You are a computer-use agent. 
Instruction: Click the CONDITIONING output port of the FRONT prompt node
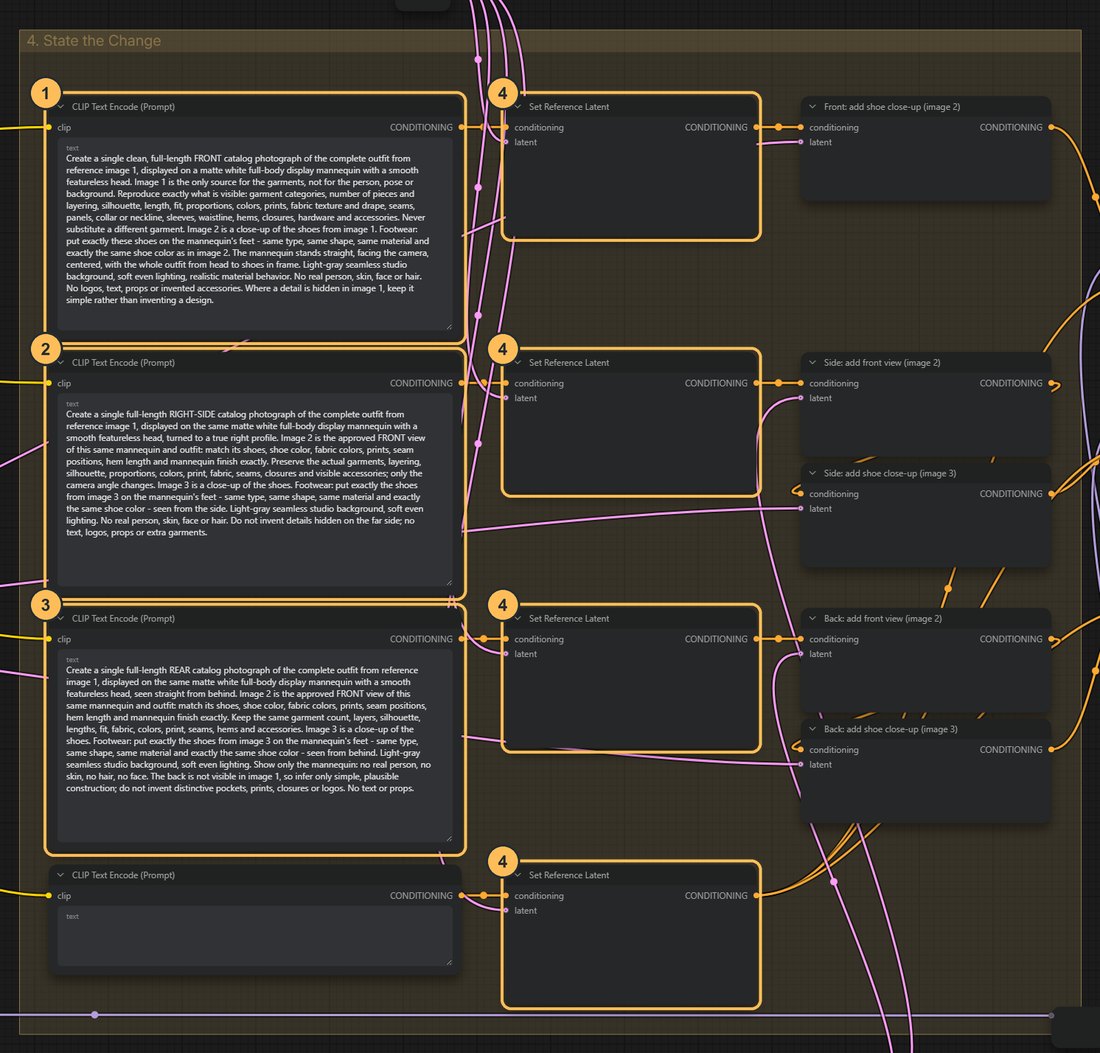(x=462, y=128)
